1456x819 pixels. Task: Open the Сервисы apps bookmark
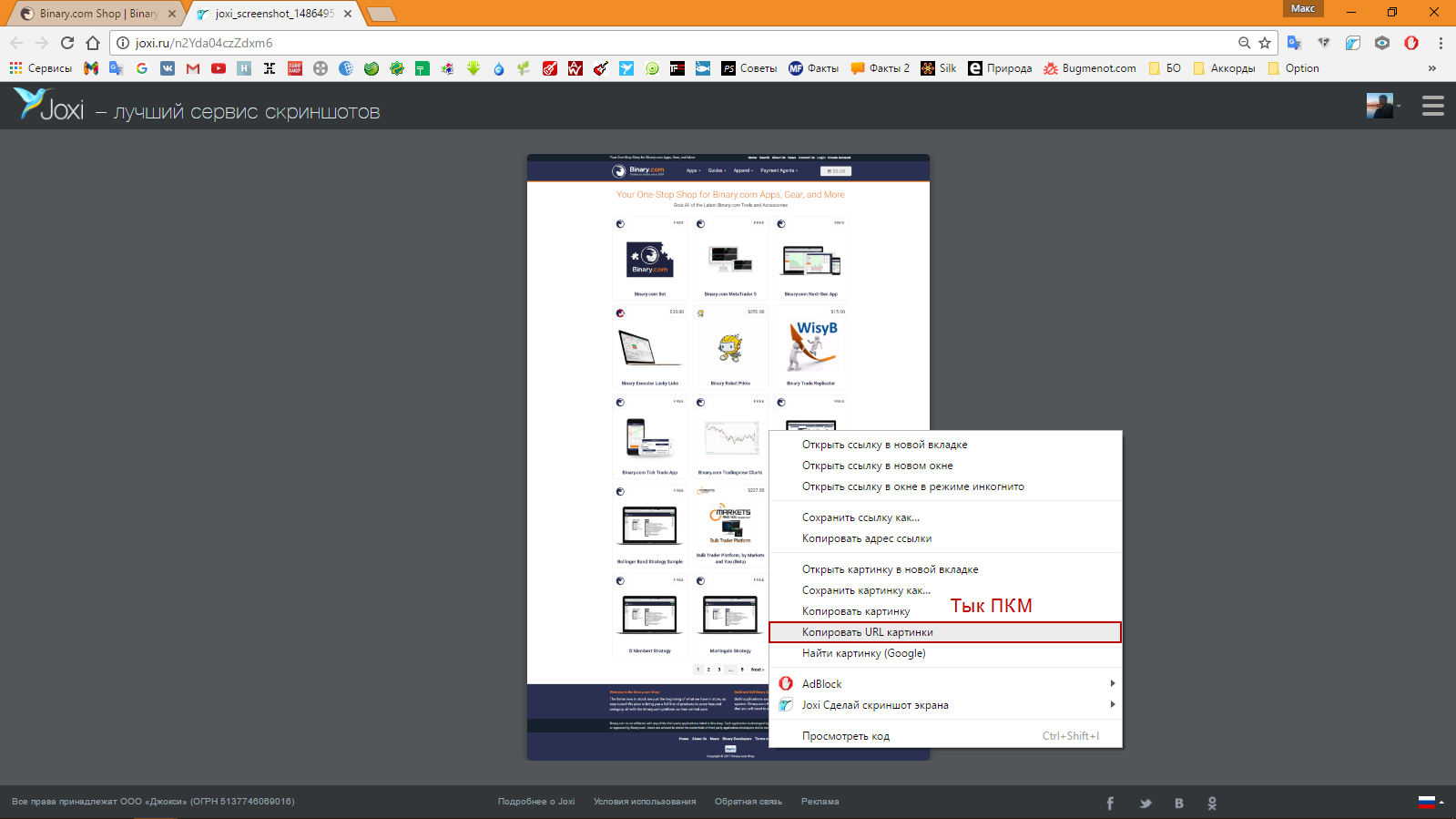click(41, 68)
